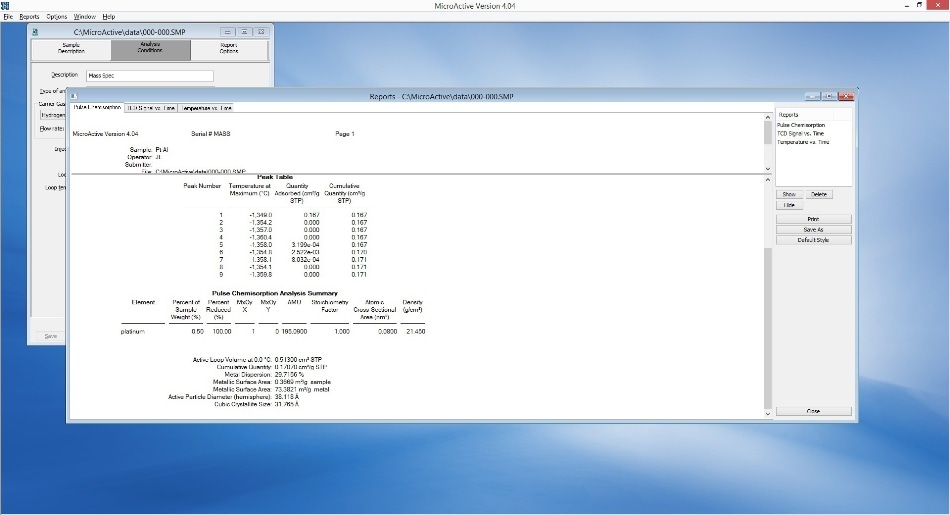Select the Analysis Conditions tab
Image resolution: width=950 pixels, height=515 pixels.
150,48
